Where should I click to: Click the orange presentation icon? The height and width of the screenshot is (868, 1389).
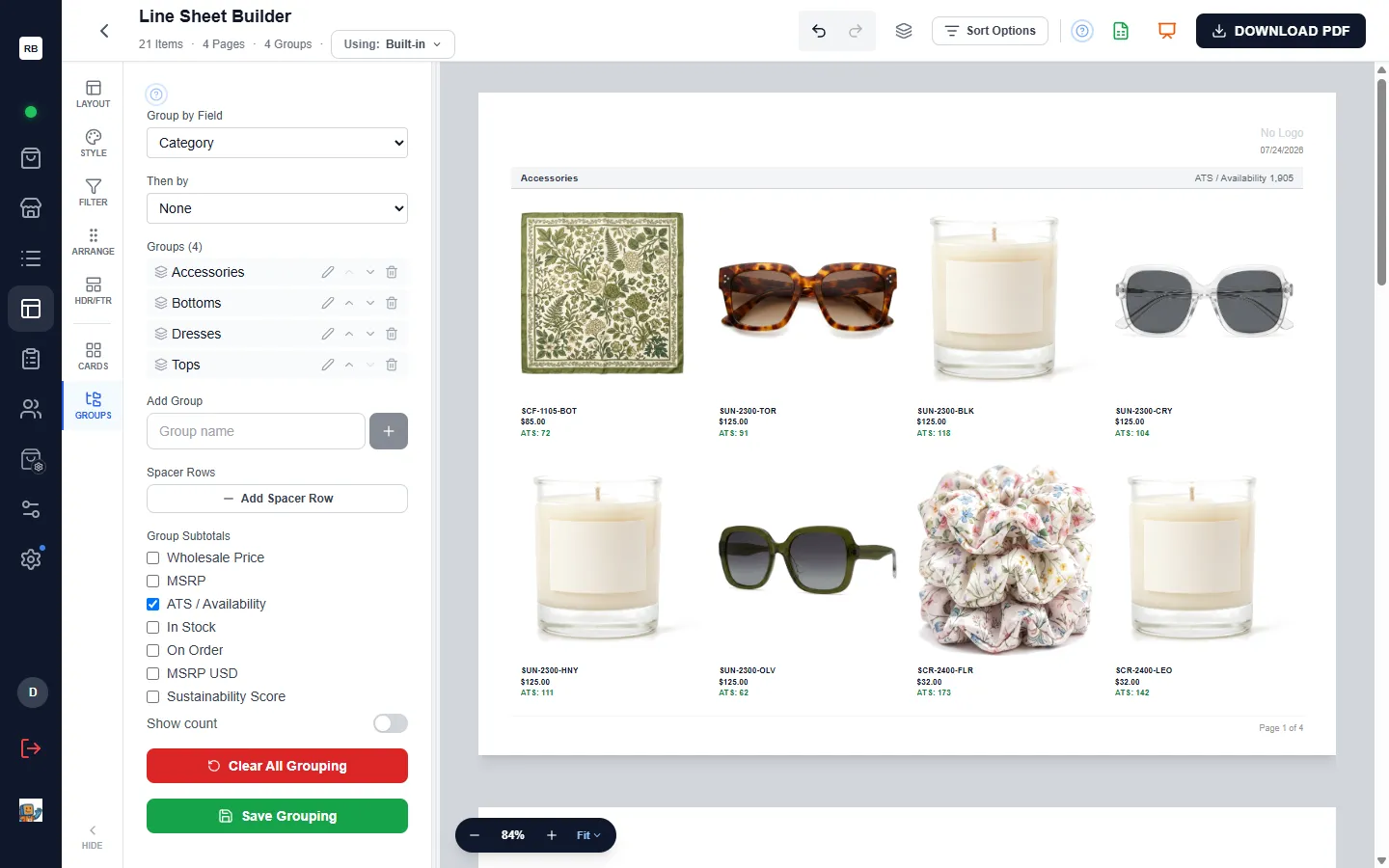[1167, 31]
